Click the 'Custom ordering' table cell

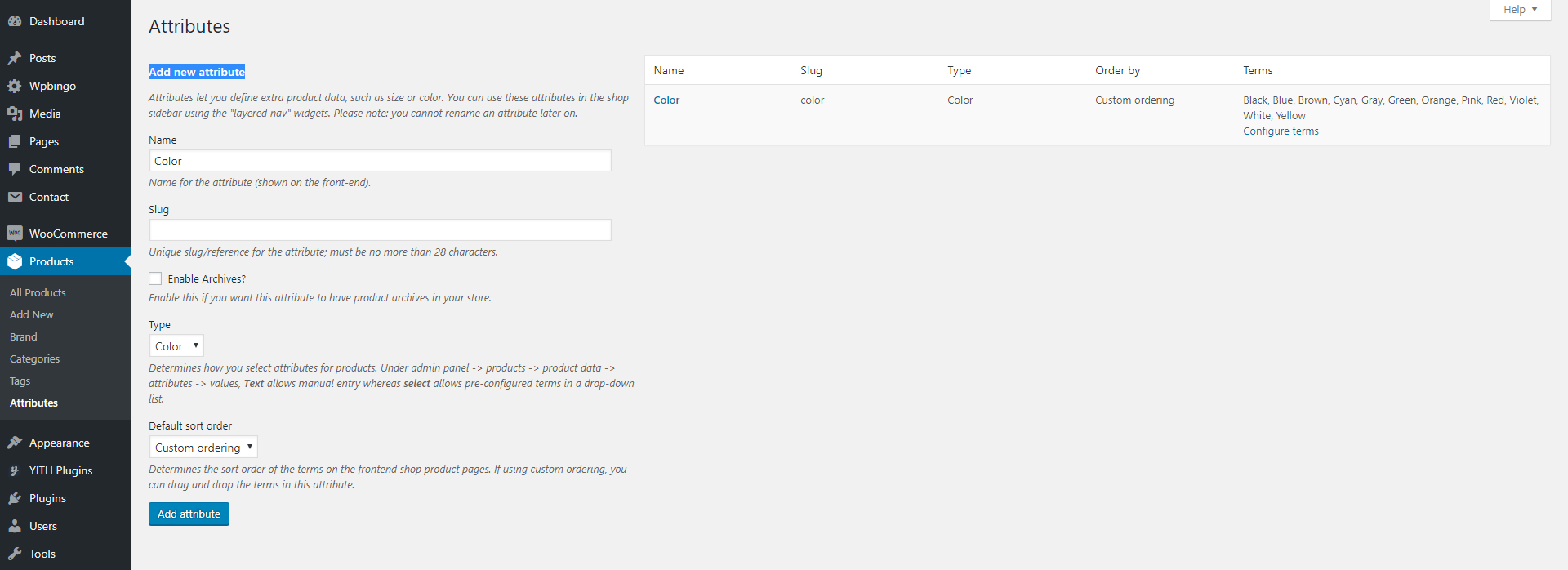pos(1134,100)
